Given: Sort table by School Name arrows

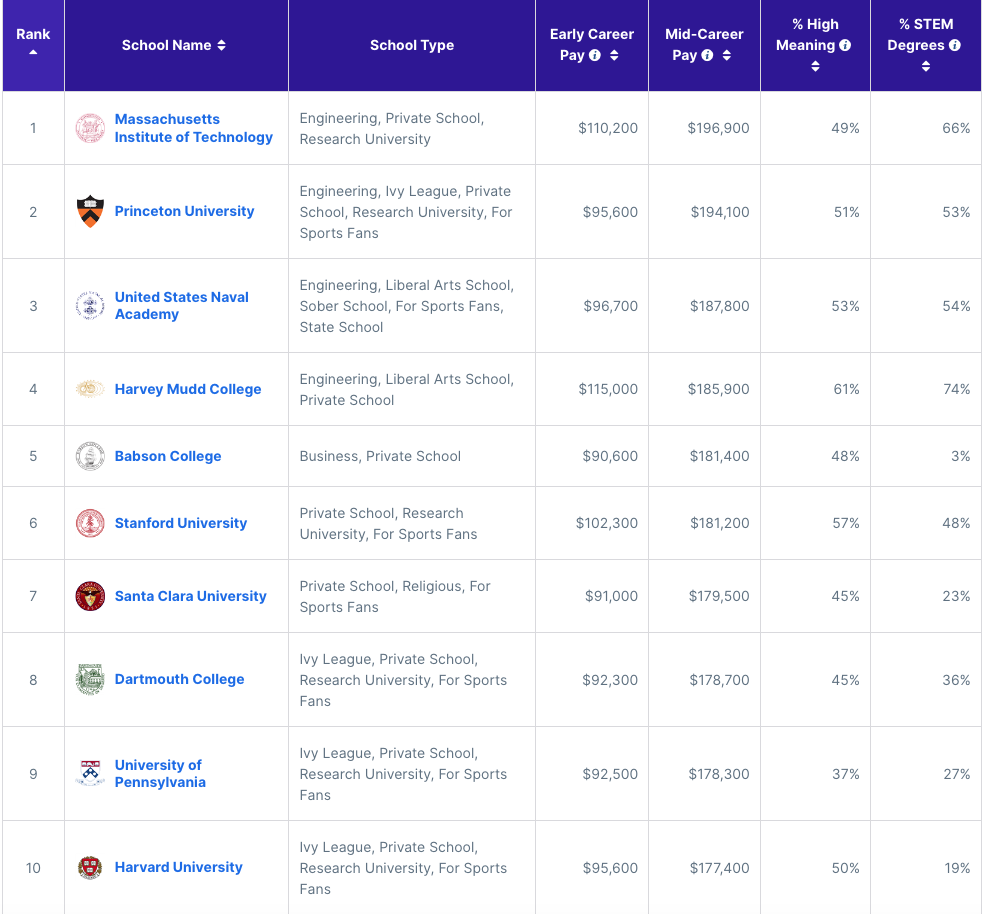Looking at the screenshot, I should click(x=221, y=45).
